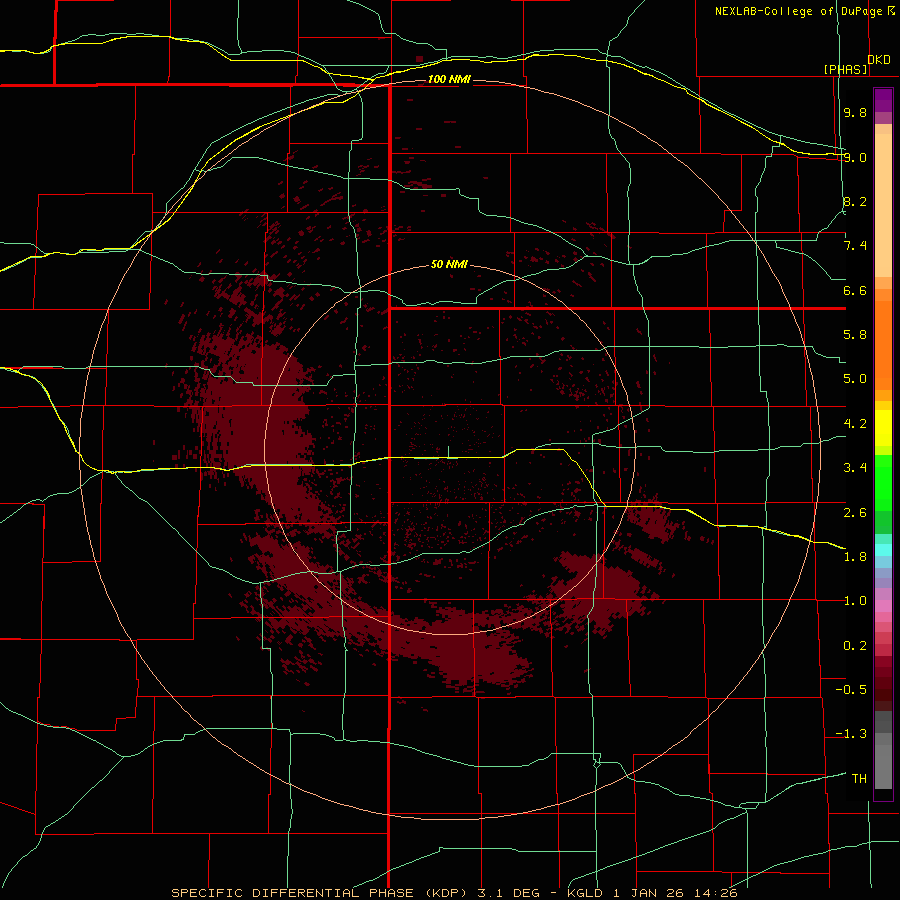Screen dimensions: 900x900
Task: Pick the purple segment of the color bar
Action: pos(883,100)
